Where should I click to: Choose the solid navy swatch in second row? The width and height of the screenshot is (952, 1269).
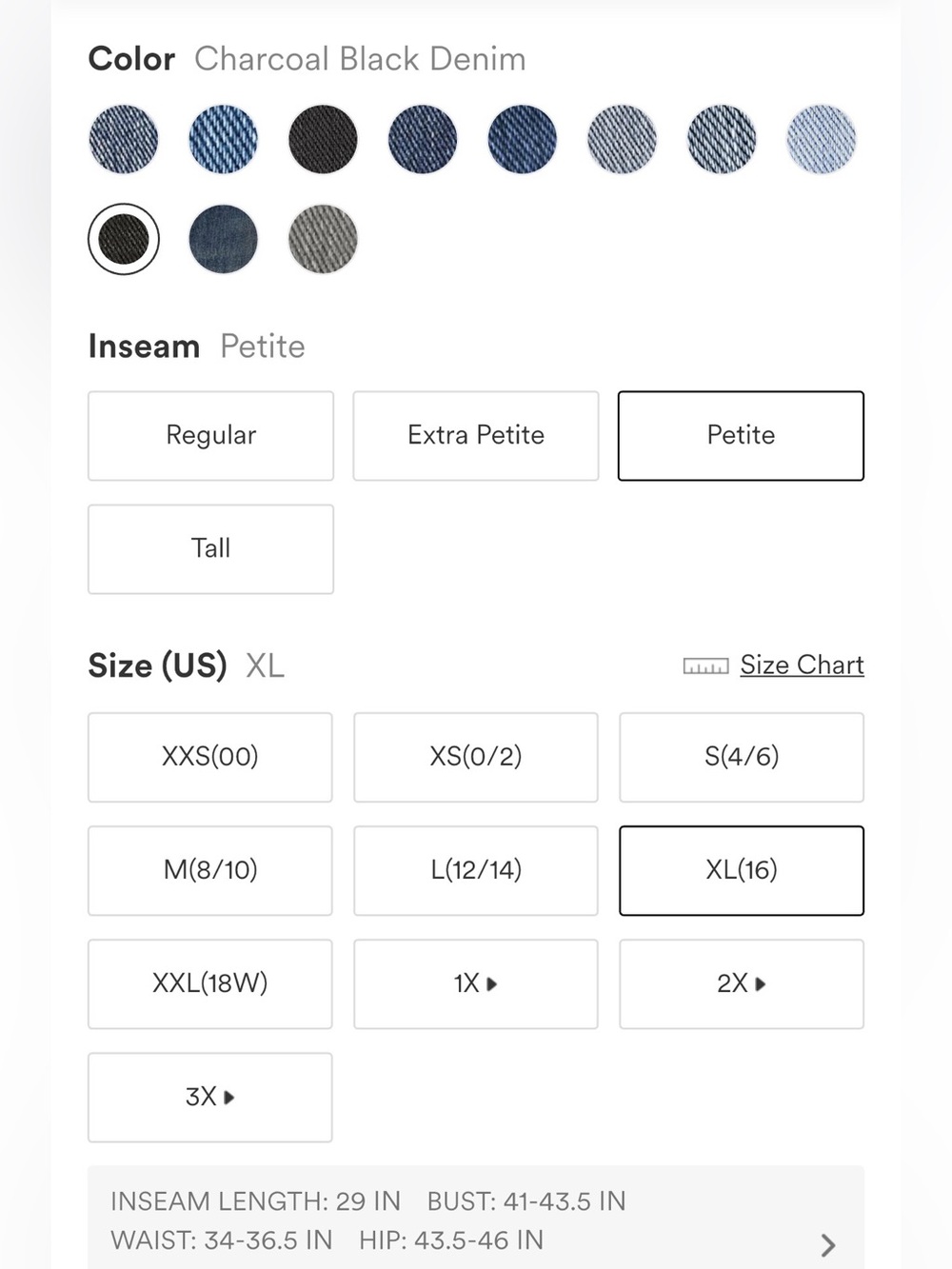(224, 239)
